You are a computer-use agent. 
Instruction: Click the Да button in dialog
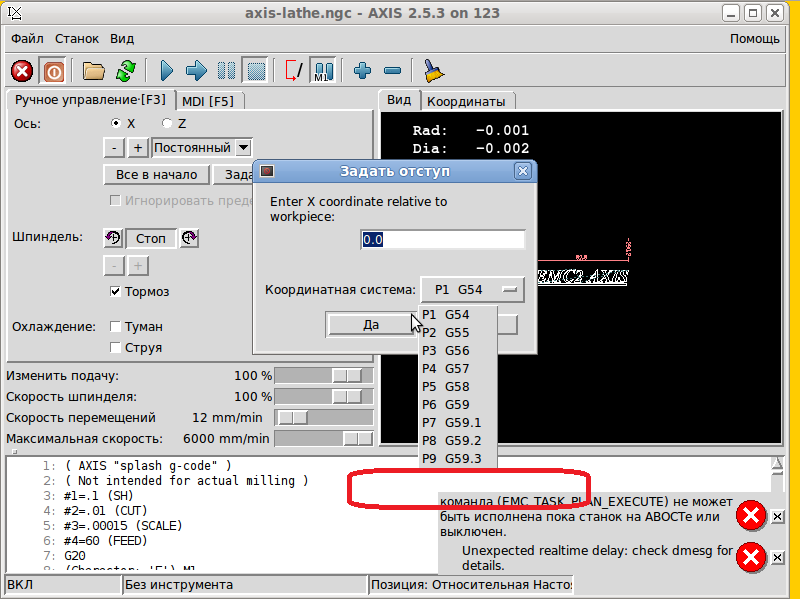pyautogui.click(x=371, y=325)
